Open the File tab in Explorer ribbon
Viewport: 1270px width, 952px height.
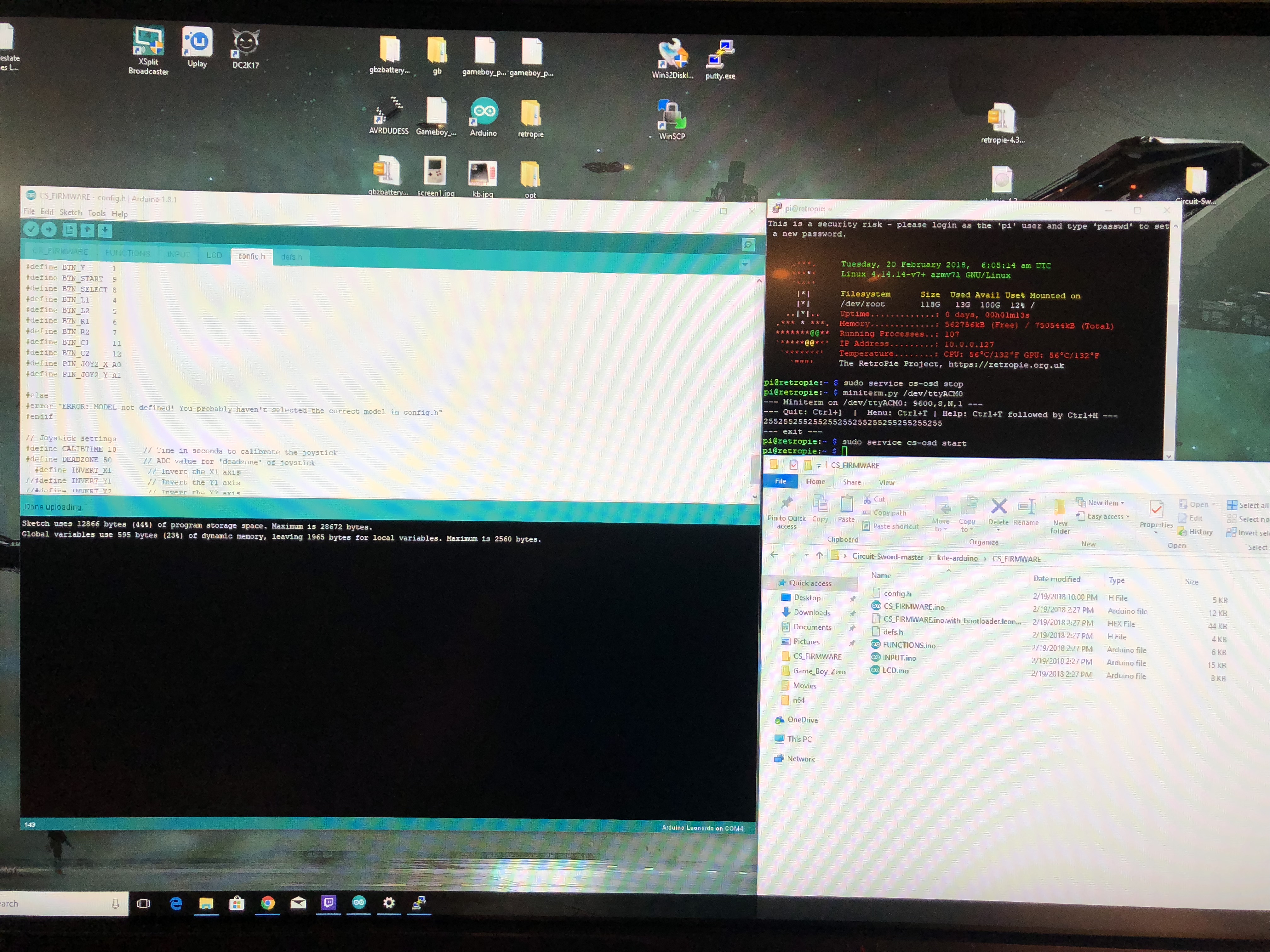point(780,481)
